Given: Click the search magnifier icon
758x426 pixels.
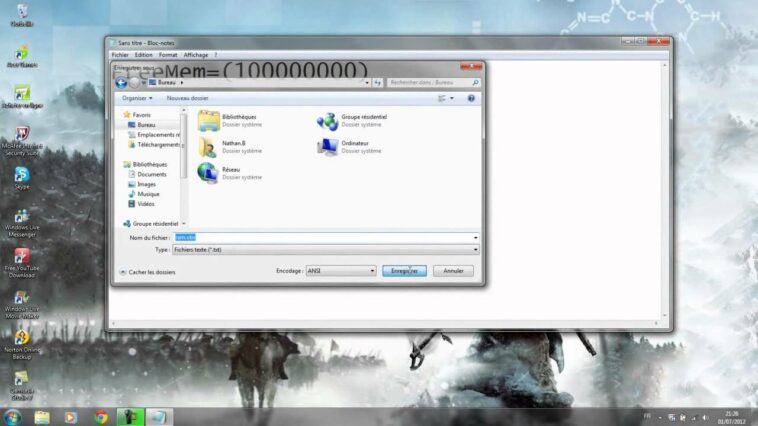Looking at the screenshot, I should pos(475,83).
